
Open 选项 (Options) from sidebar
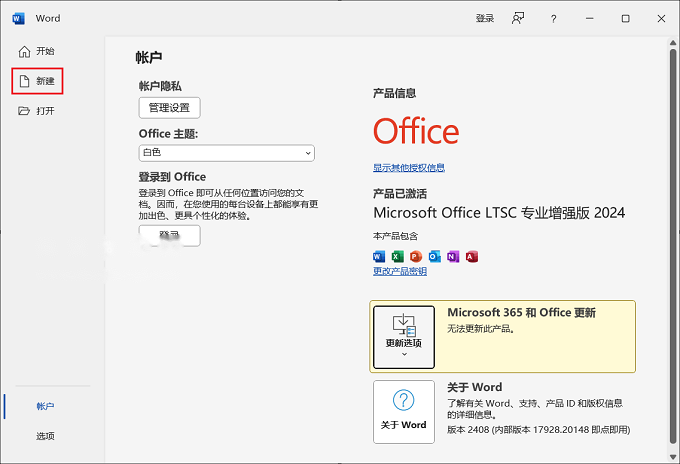45,436
